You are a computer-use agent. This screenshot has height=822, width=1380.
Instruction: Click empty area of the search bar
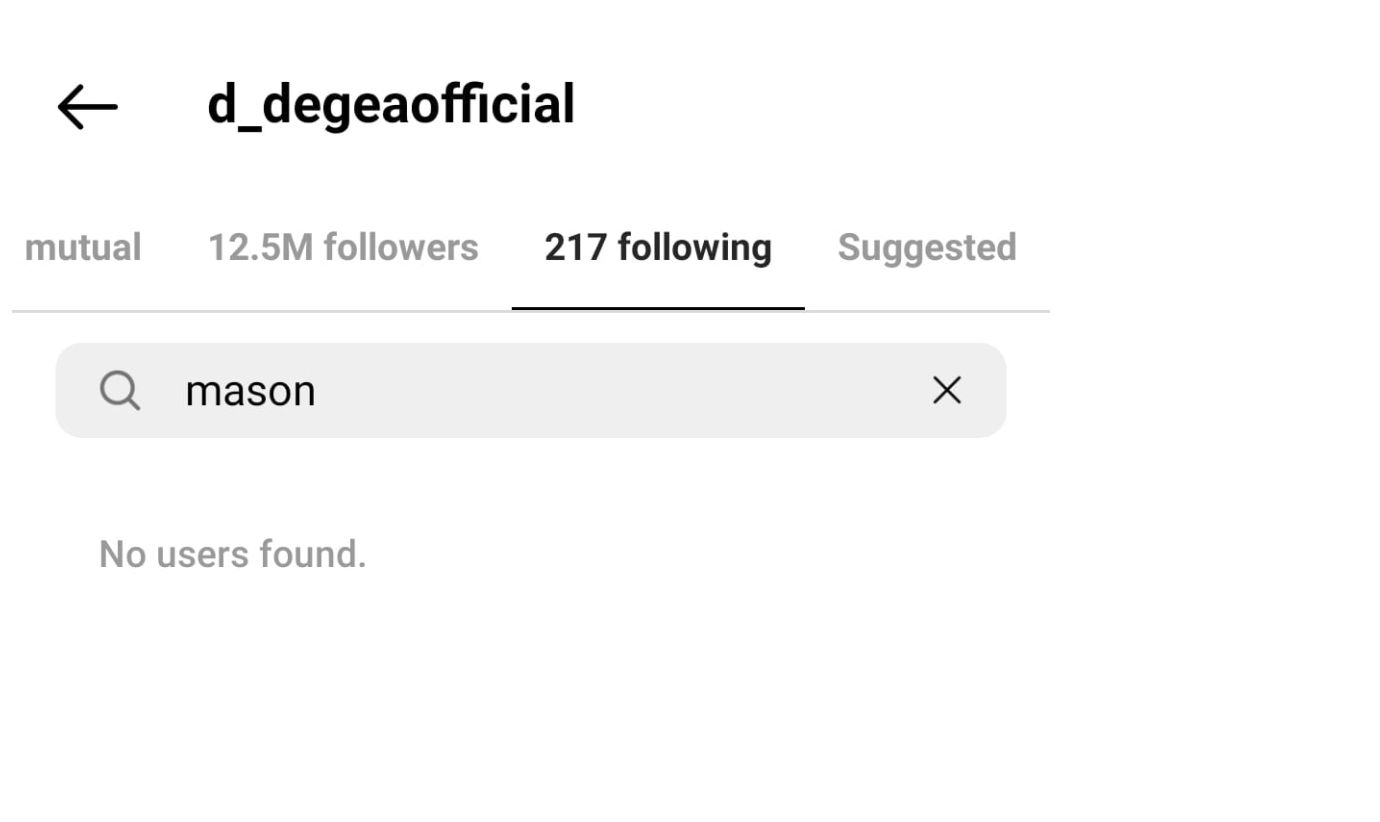click(620, 390)
